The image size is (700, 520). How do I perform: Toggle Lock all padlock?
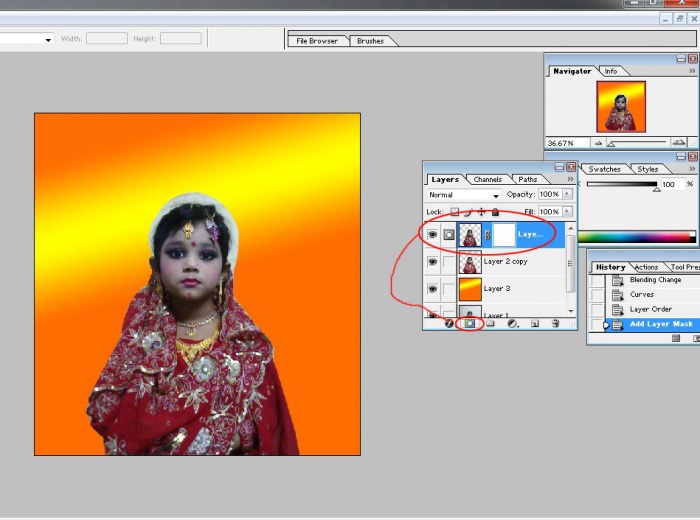click(495, 212)
